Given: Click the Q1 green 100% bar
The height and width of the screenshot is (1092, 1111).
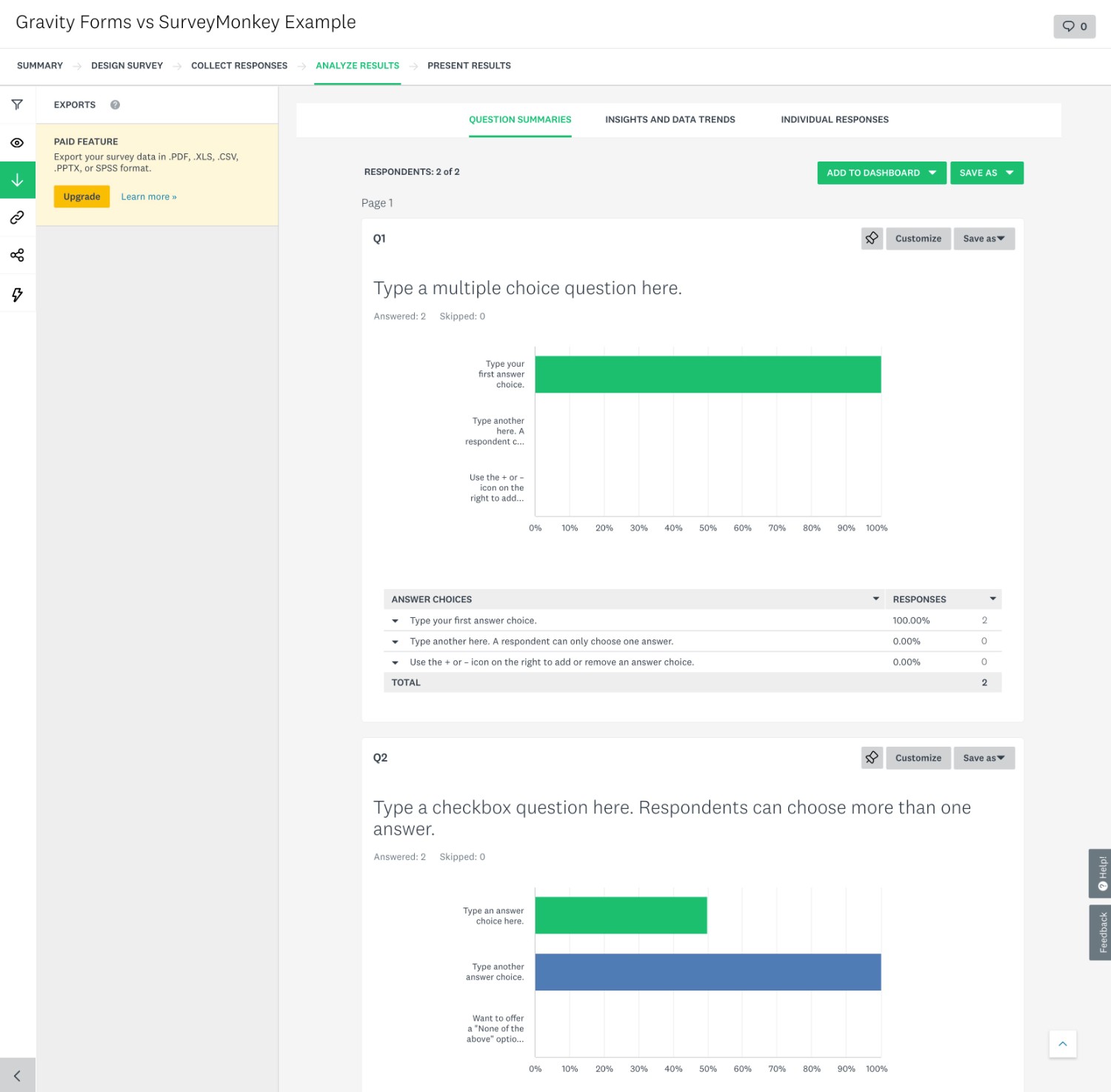Looking at the screenshot, I should point(708,374).
